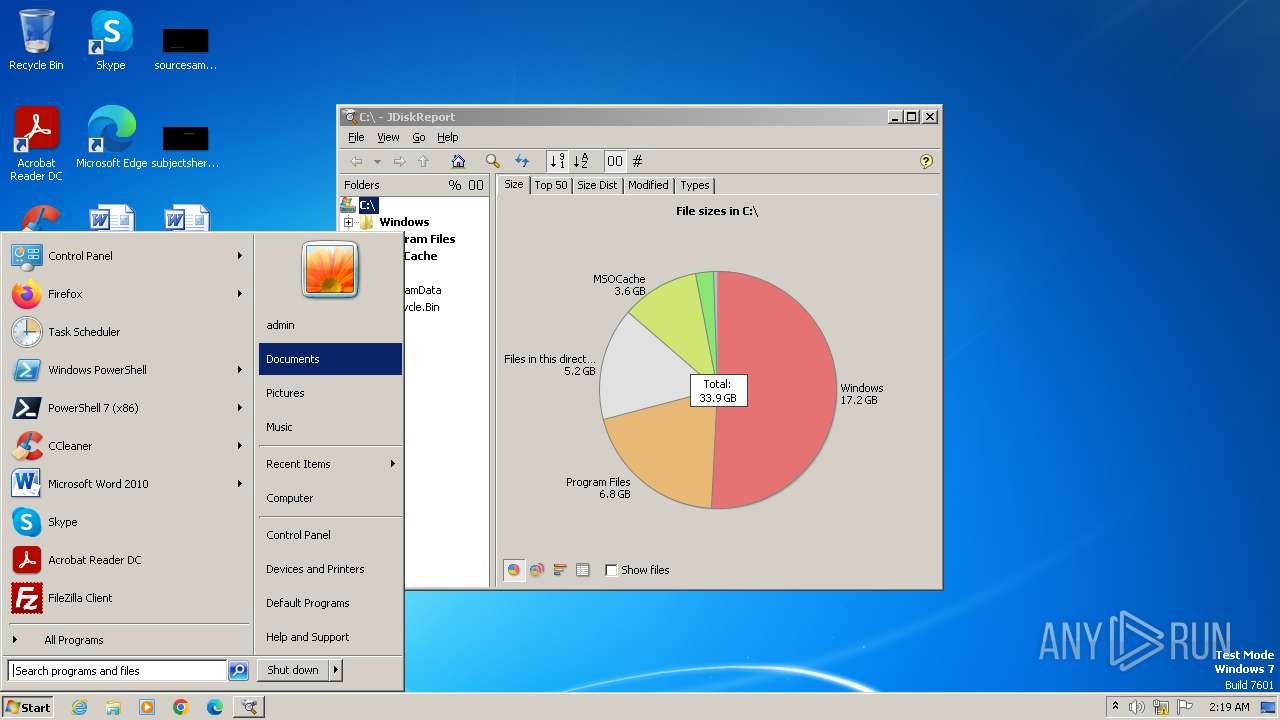Toggle '%' display in Folders header
Image resolution: width=1280 pixels, height=720 pixels.
coord(455,185)
